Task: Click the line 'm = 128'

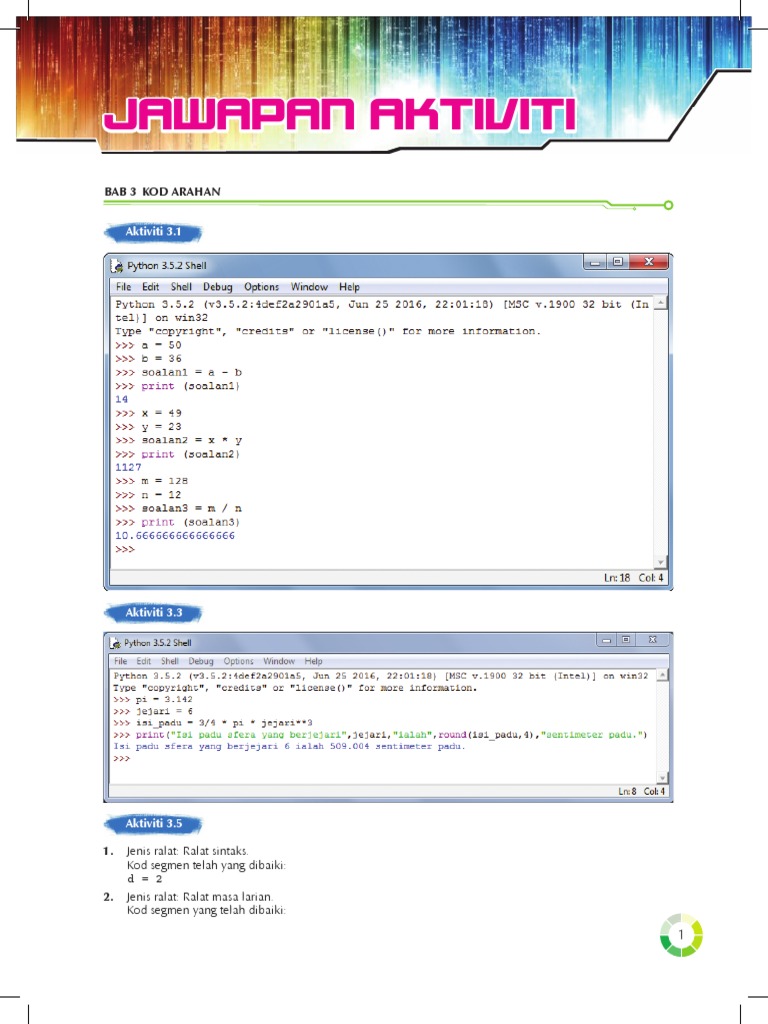Action: (x=165, y=481)
